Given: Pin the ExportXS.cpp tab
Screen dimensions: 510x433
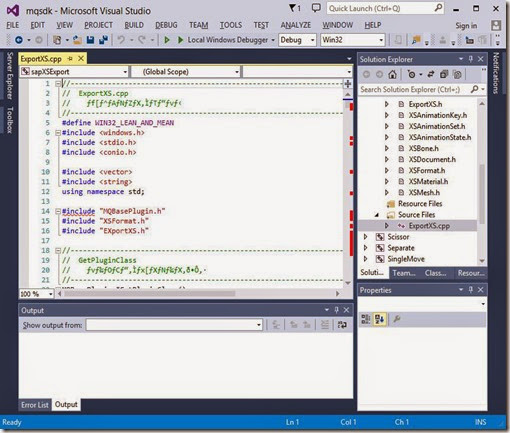Looking at the screenshot, I should [70, 59].
